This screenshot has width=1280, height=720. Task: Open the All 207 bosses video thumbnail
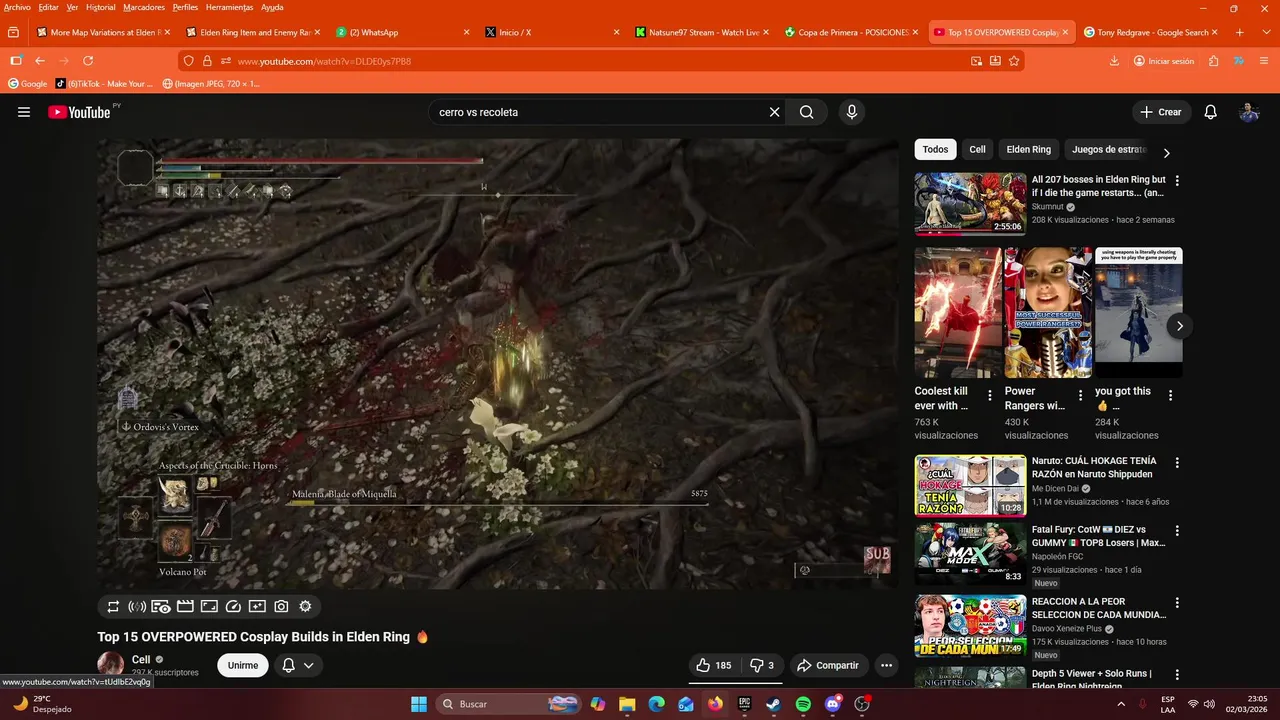pos(970,204)
